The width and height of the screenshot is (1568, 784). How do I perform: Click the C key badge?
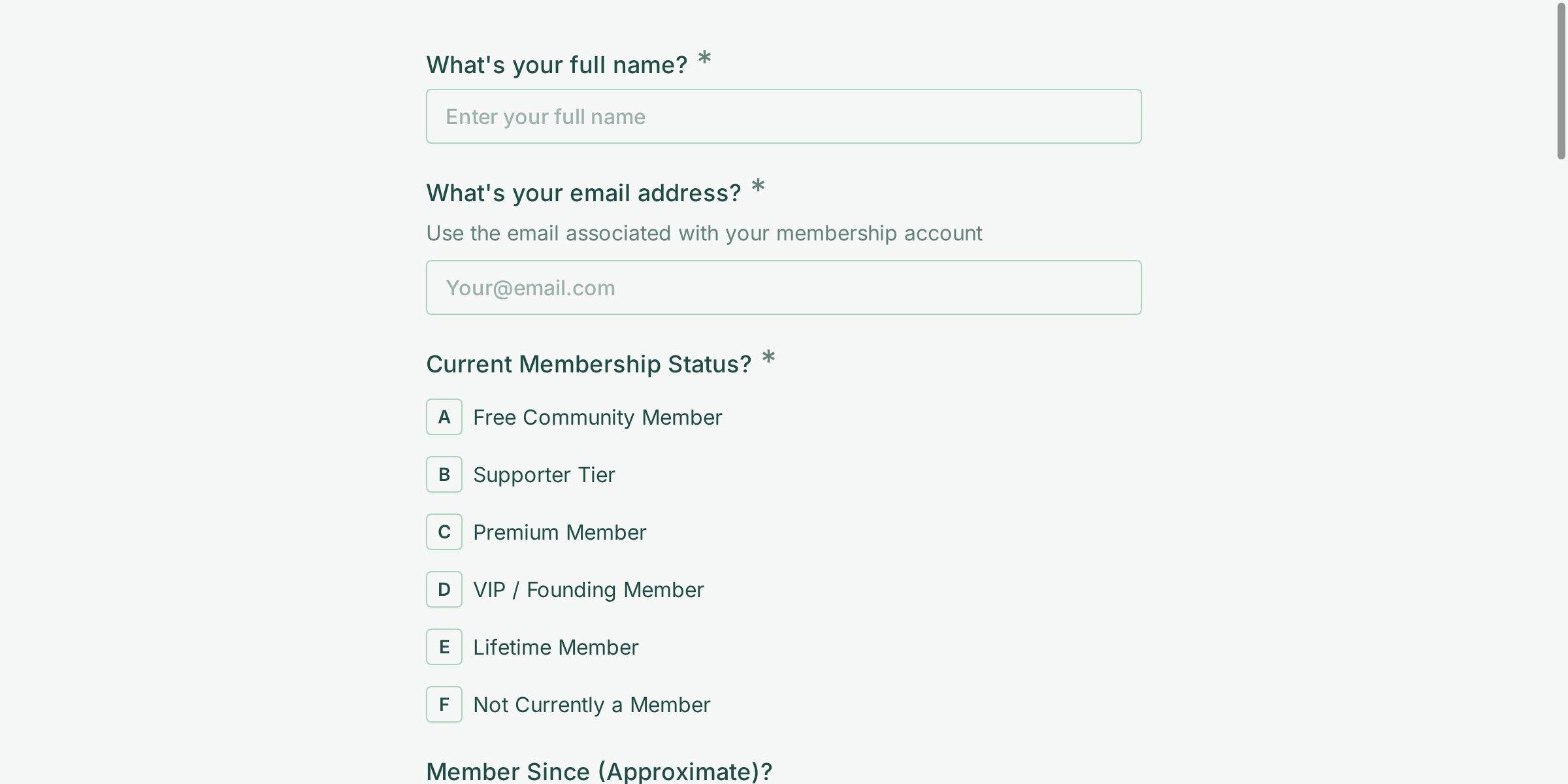pos(444,532)
